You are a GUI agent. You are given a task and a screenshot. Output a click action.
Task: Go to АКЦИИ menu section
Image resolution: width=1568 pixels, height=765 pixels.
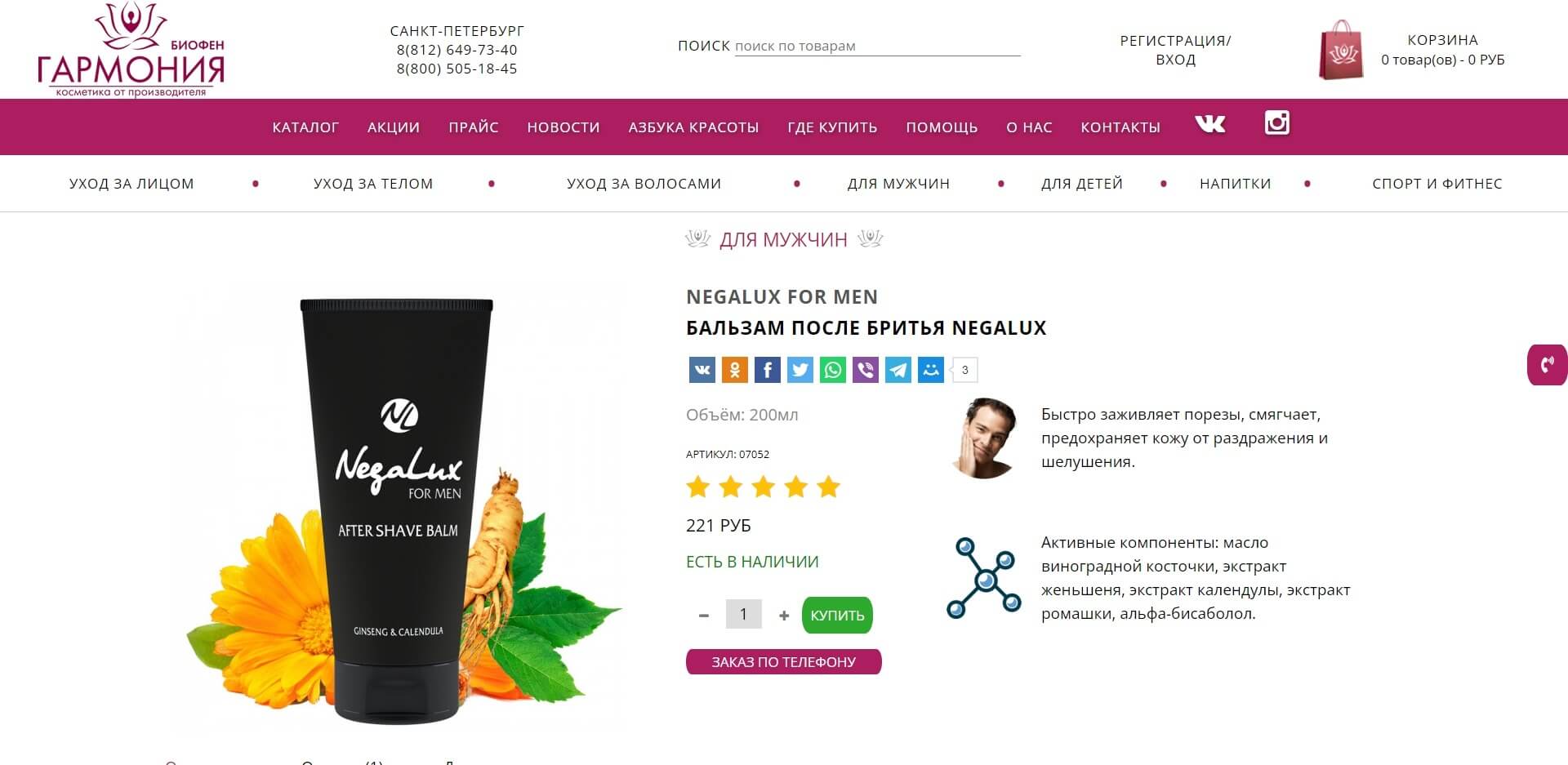coord(394,127)
